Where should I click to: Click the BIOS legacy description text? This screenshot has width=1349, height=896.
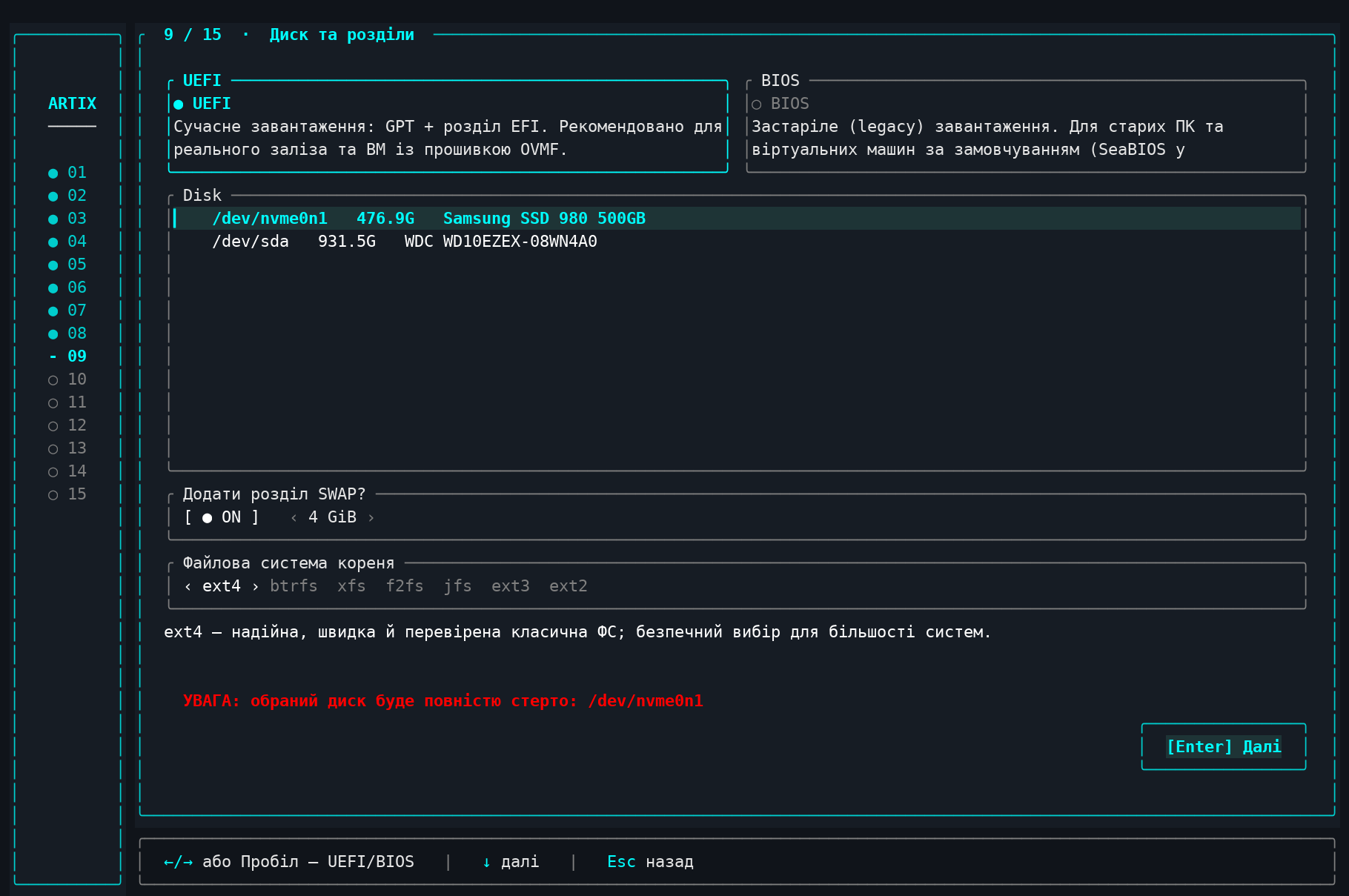pos(987,138)
